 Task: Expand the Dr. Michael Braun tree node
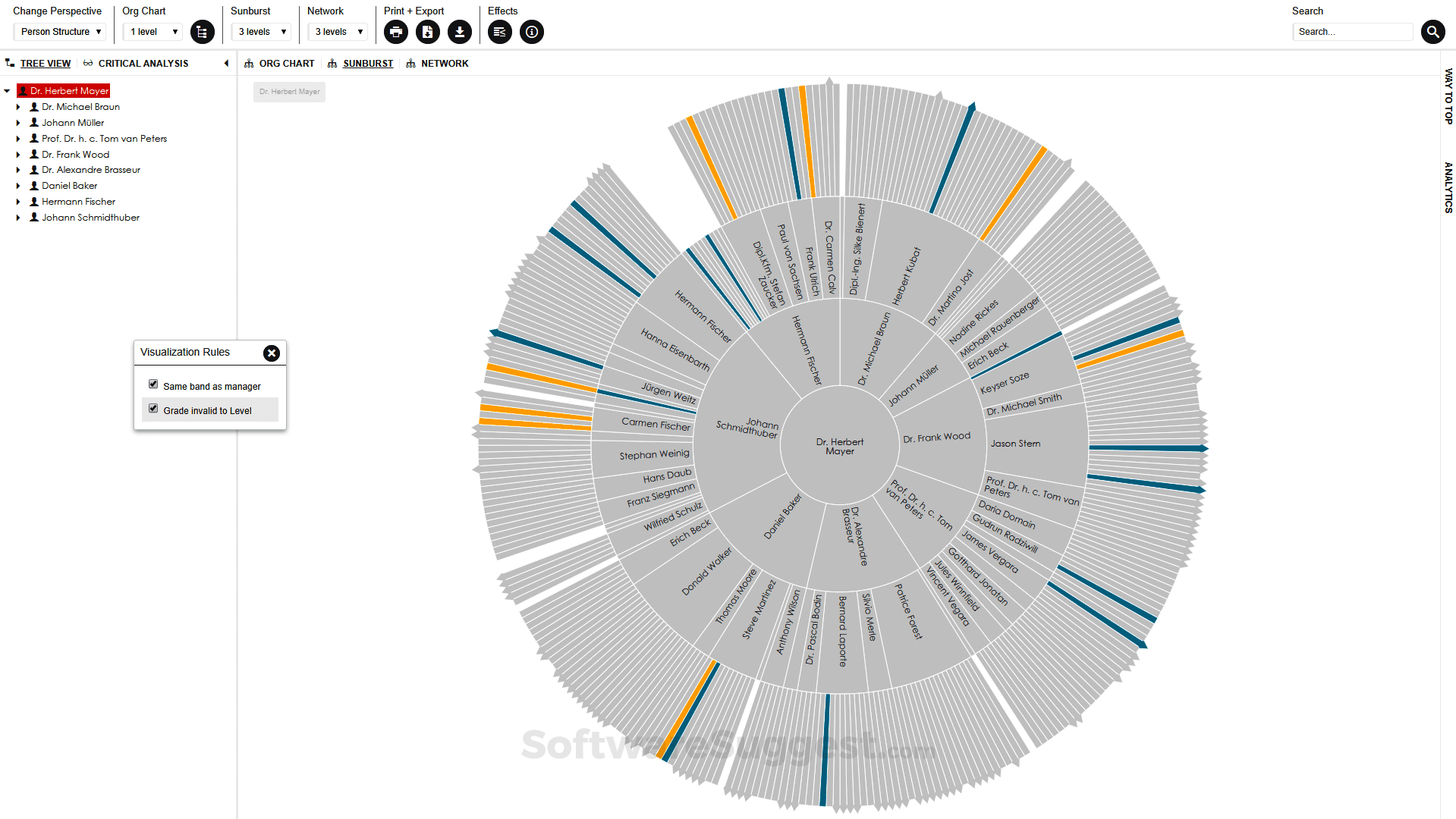18,107
